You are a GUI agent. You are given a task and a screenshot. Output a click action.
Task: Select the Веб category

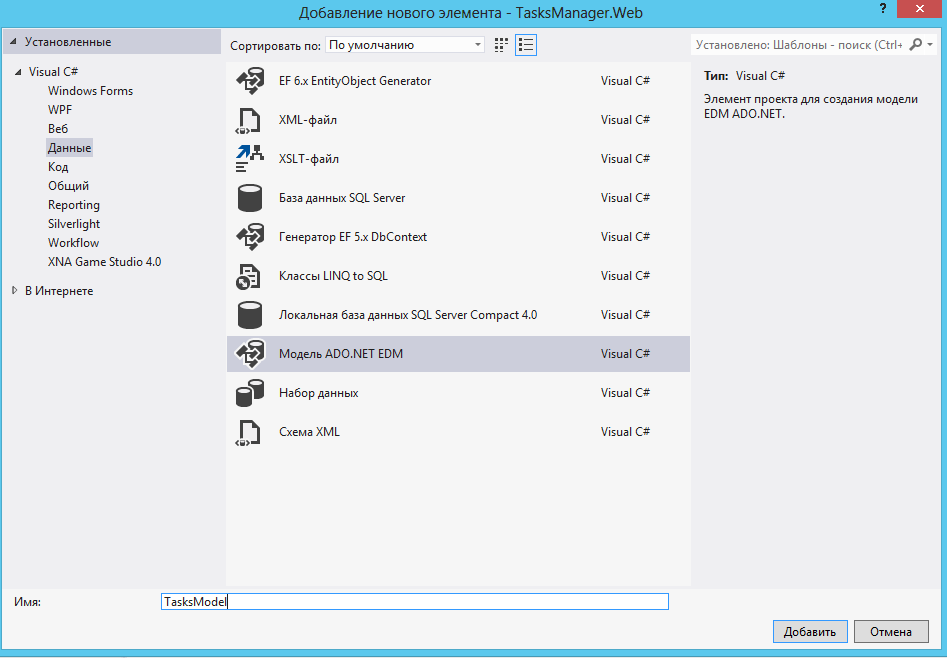click(x=58, y=129)
